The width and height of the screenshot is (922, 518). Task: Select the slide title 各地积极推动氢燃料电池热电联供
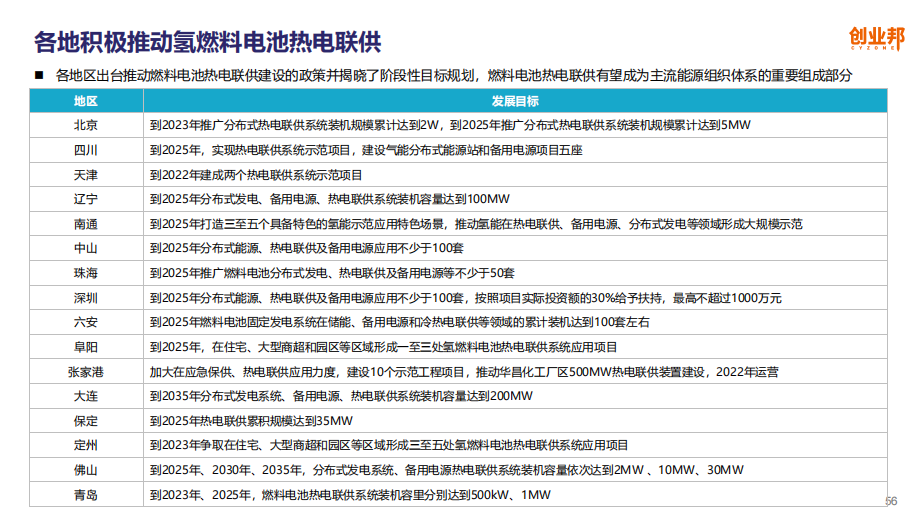point(207,42)
